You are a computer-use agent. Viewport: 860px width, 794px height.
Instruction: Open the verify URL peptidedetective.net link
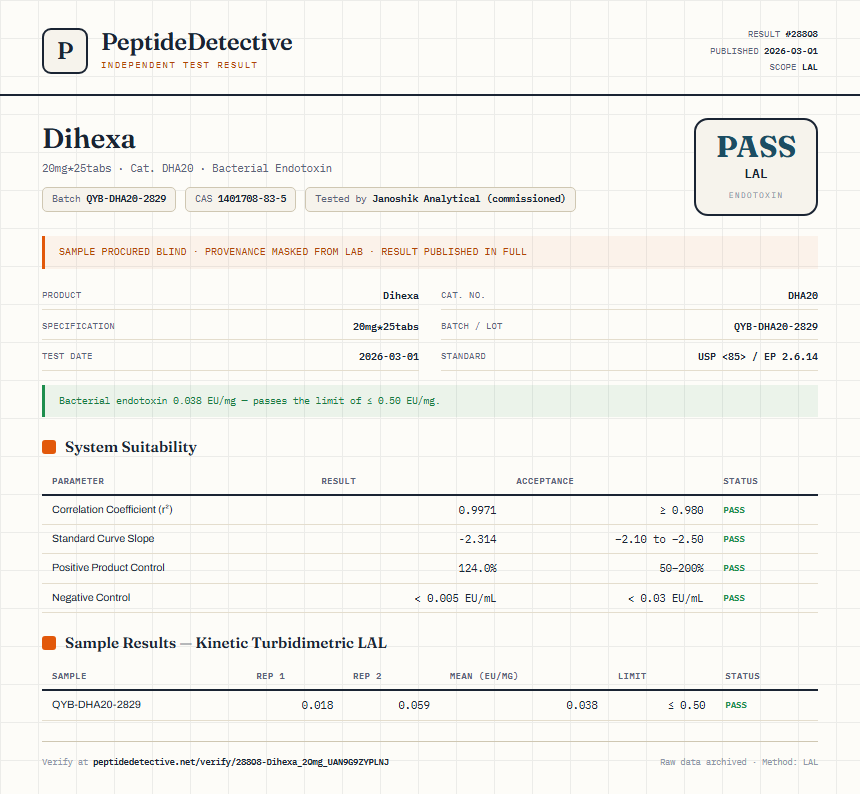coord(241,762)
